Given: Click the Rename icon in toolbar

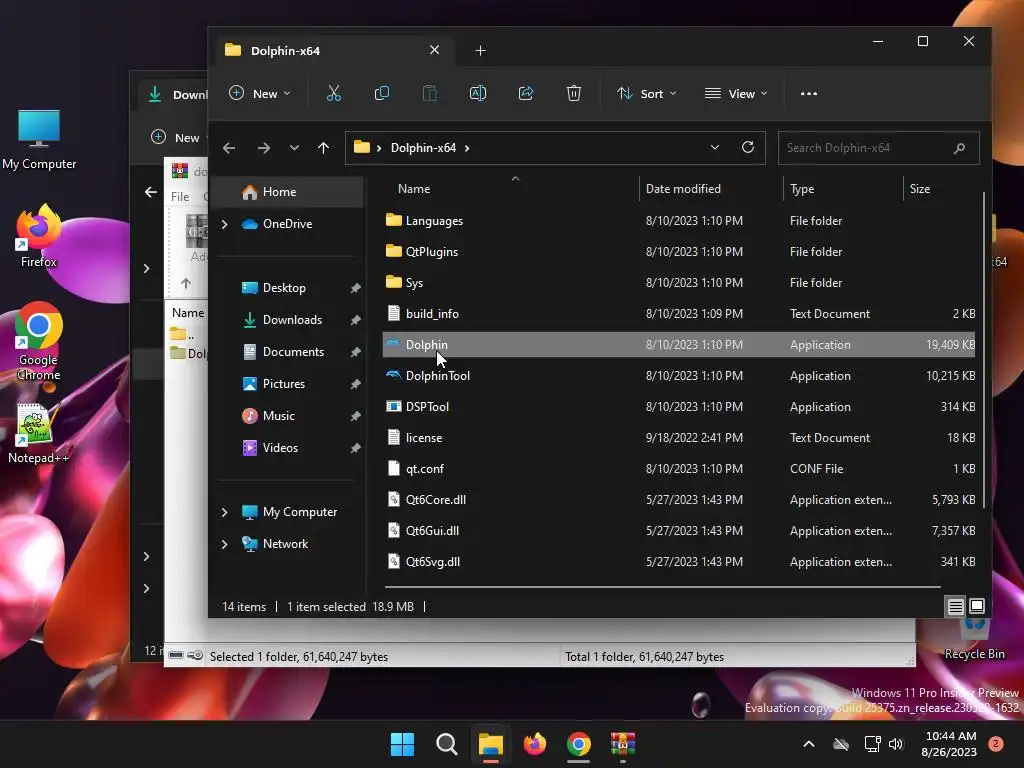Looking at the screenshot, I should click(x=477, y=93).
